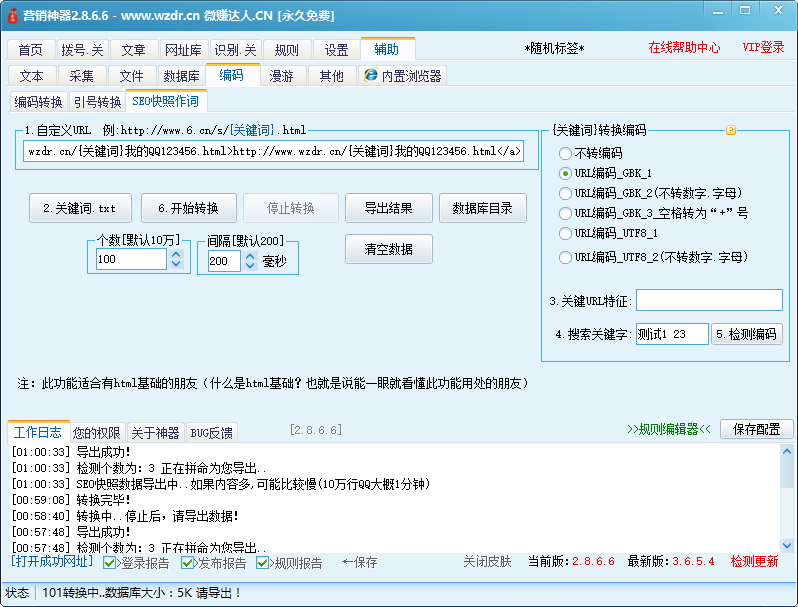Click the 关键URL特征 input field

(x=709, y=301)
